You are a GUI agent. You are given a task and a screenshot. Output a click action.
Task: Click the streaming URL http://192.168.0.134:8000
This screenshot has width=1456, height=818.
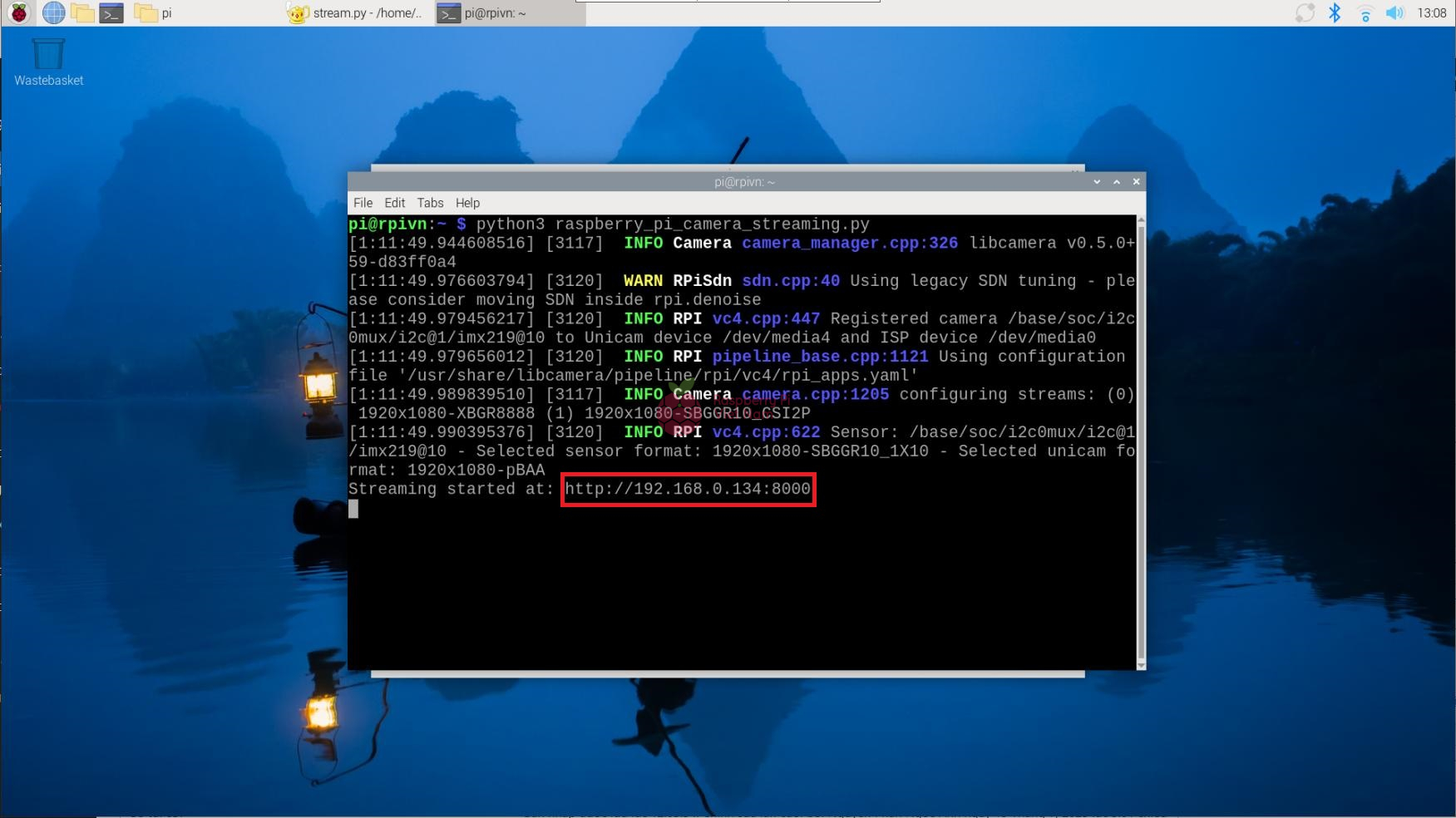(x=688, y=489)
